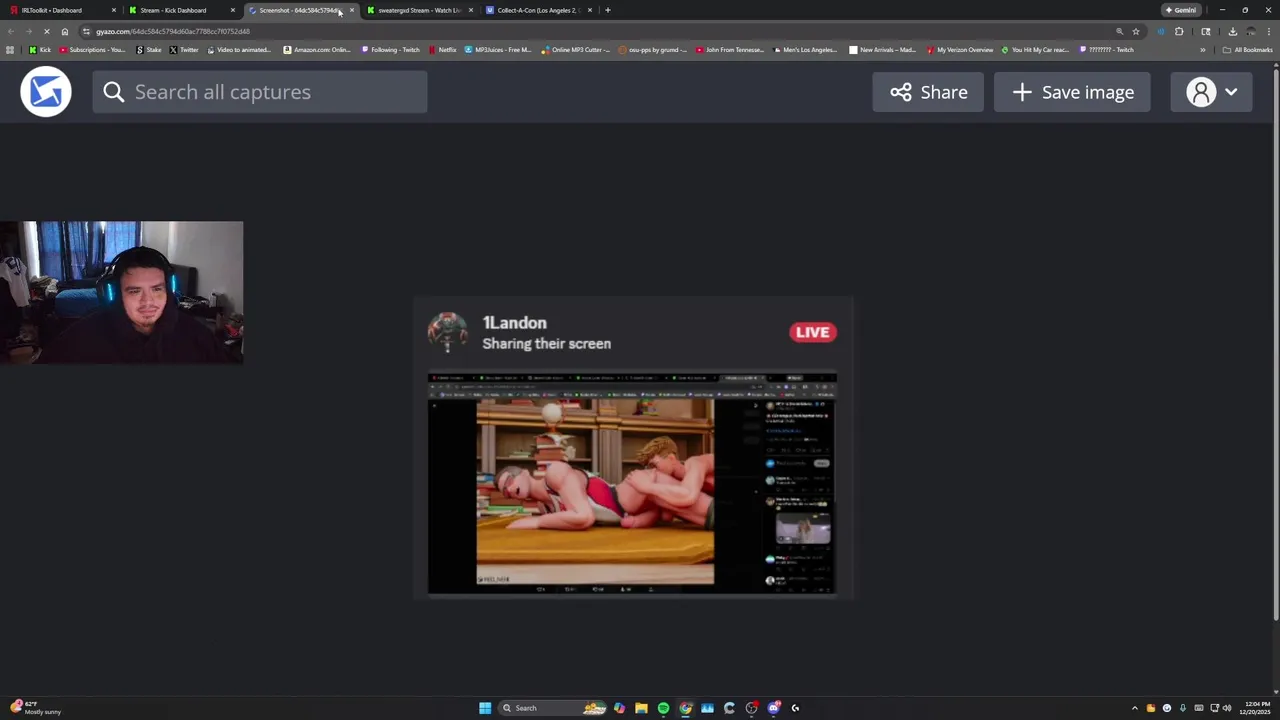Click the zoom magnifier in address bar

1119,31
